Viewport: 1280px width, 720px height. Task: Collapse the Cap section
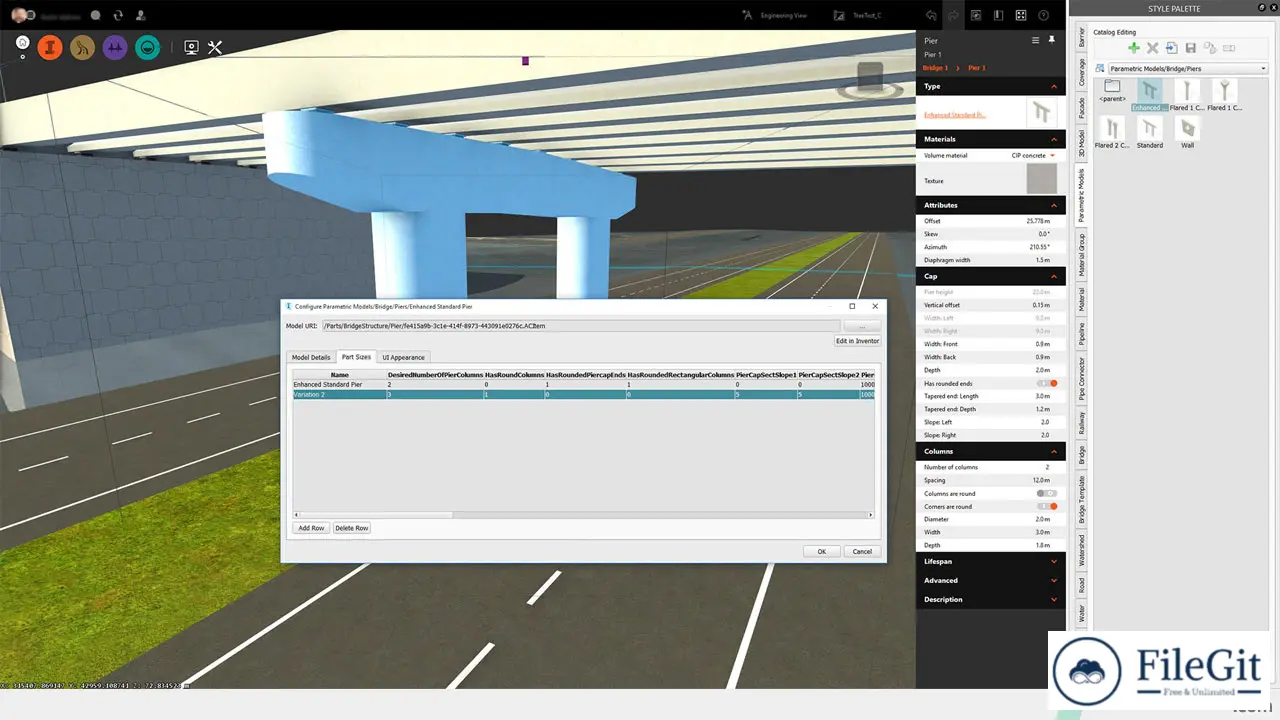point(1053,276)
